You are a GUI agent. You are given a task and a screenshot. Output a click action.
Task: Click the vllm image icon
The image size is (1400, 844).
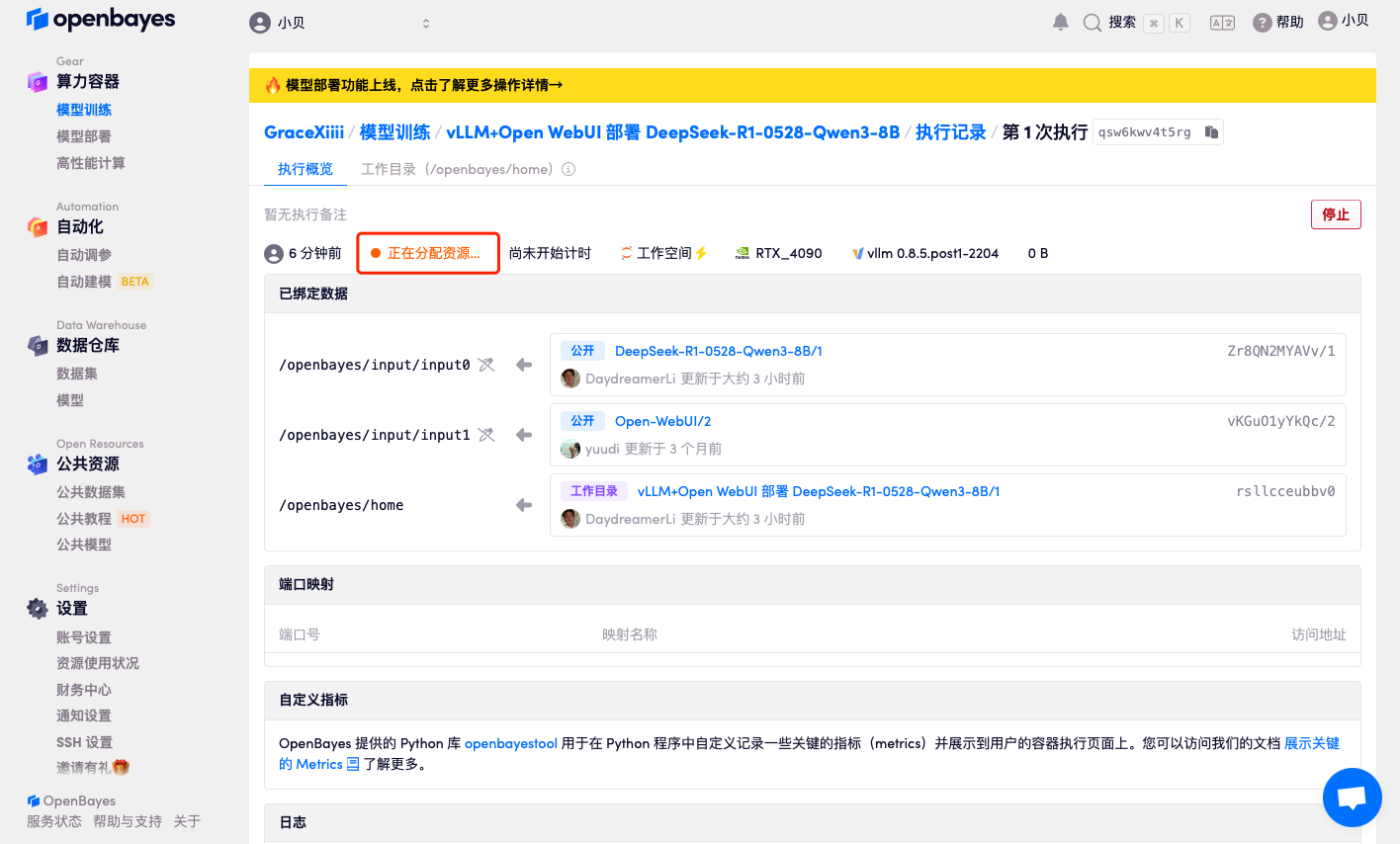858,254
